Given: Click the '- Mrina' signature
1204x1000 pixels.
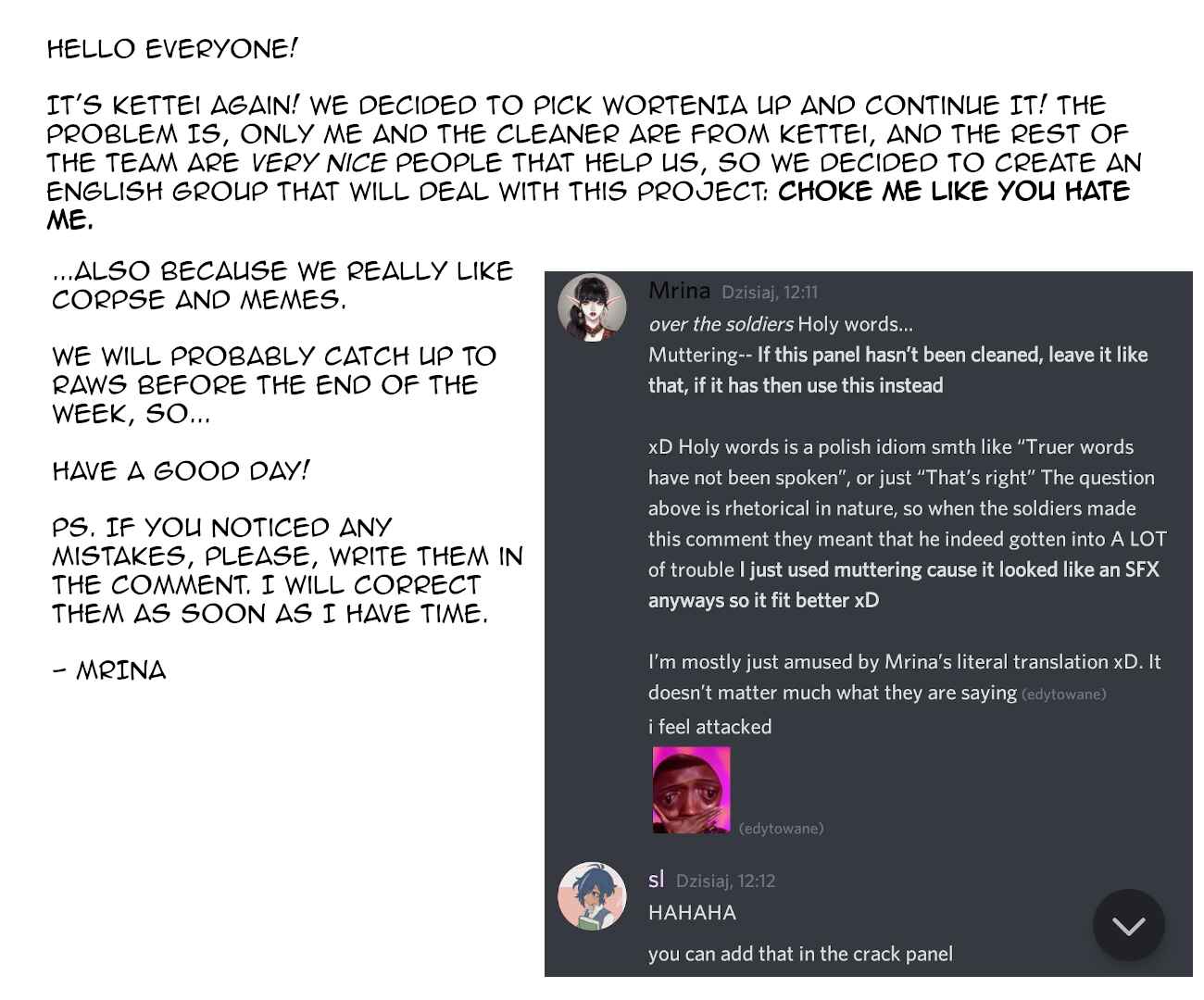Looking at the screenshot, I should coord(109,670).
